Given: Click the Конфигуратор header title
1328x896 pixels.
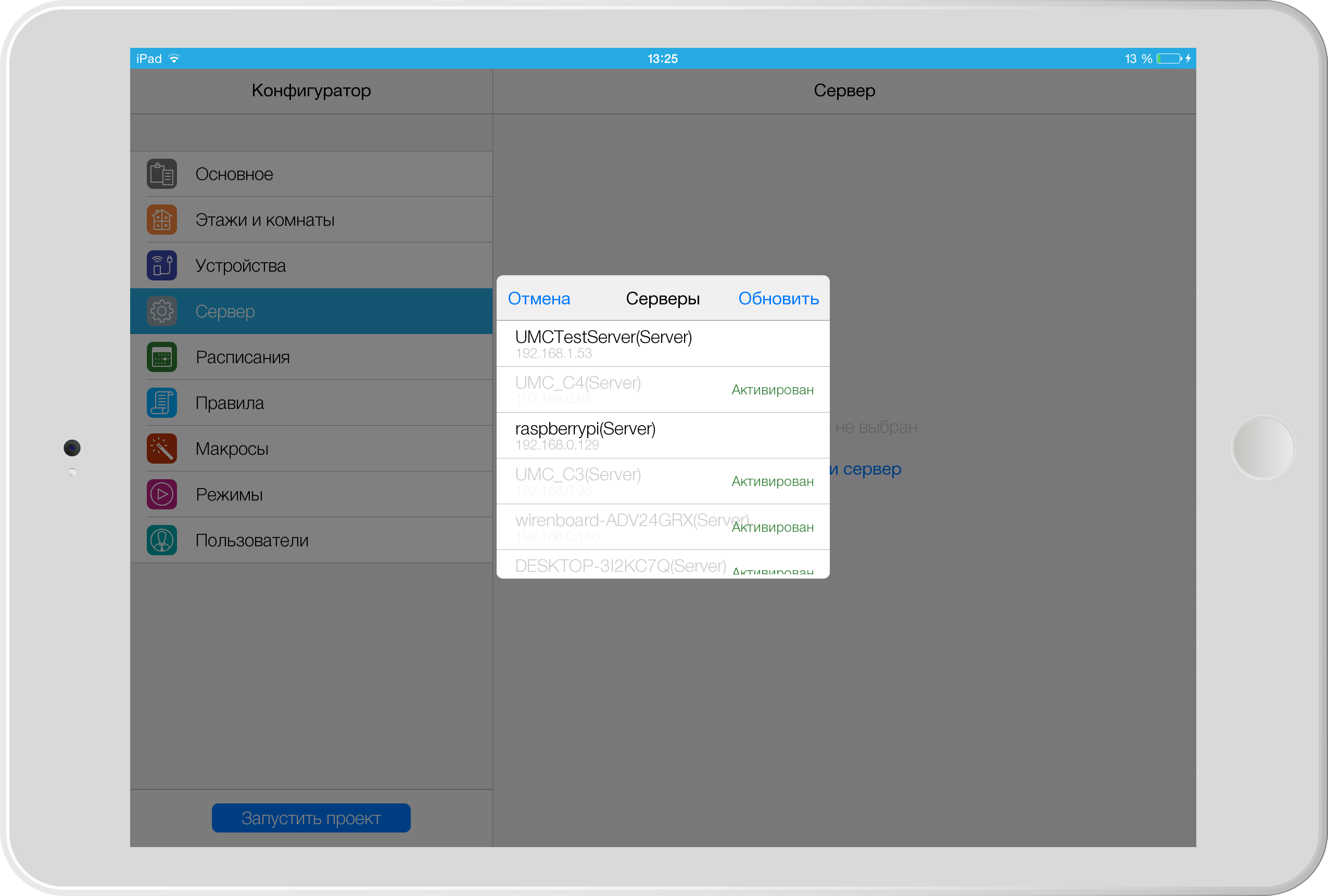Looking at the screenshot, I should [x=311, y=90].
